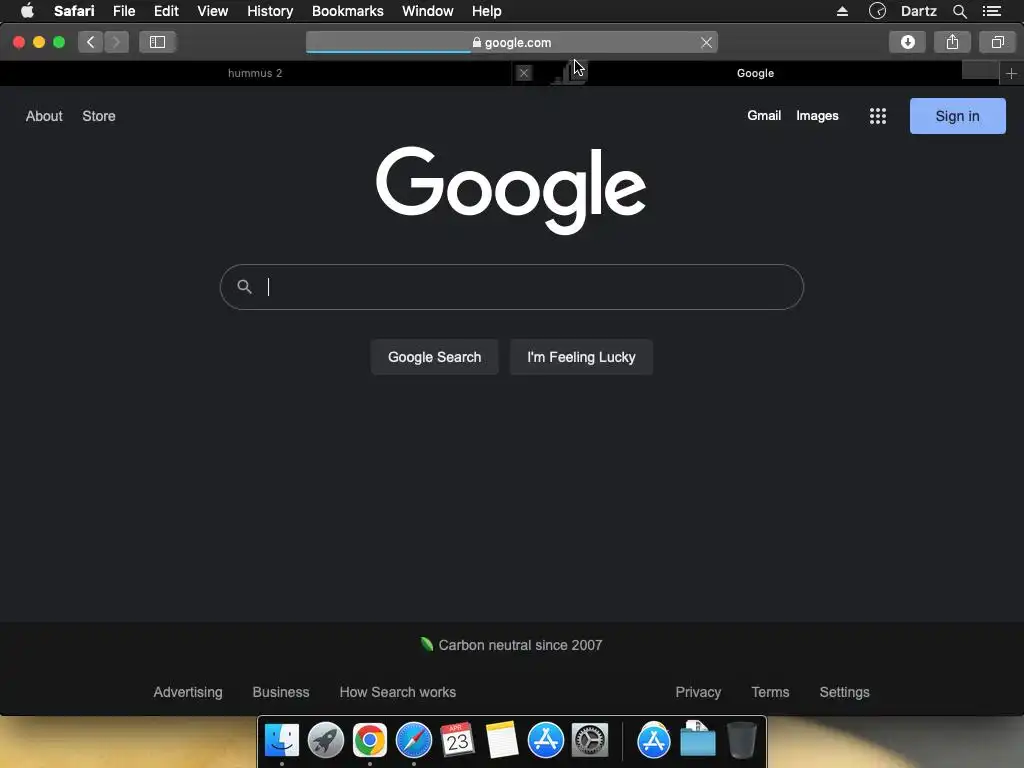Open Notification Center list icon
Image resolution: width=1024 pixels, height=768 pixels.
[x=992, y=11]
